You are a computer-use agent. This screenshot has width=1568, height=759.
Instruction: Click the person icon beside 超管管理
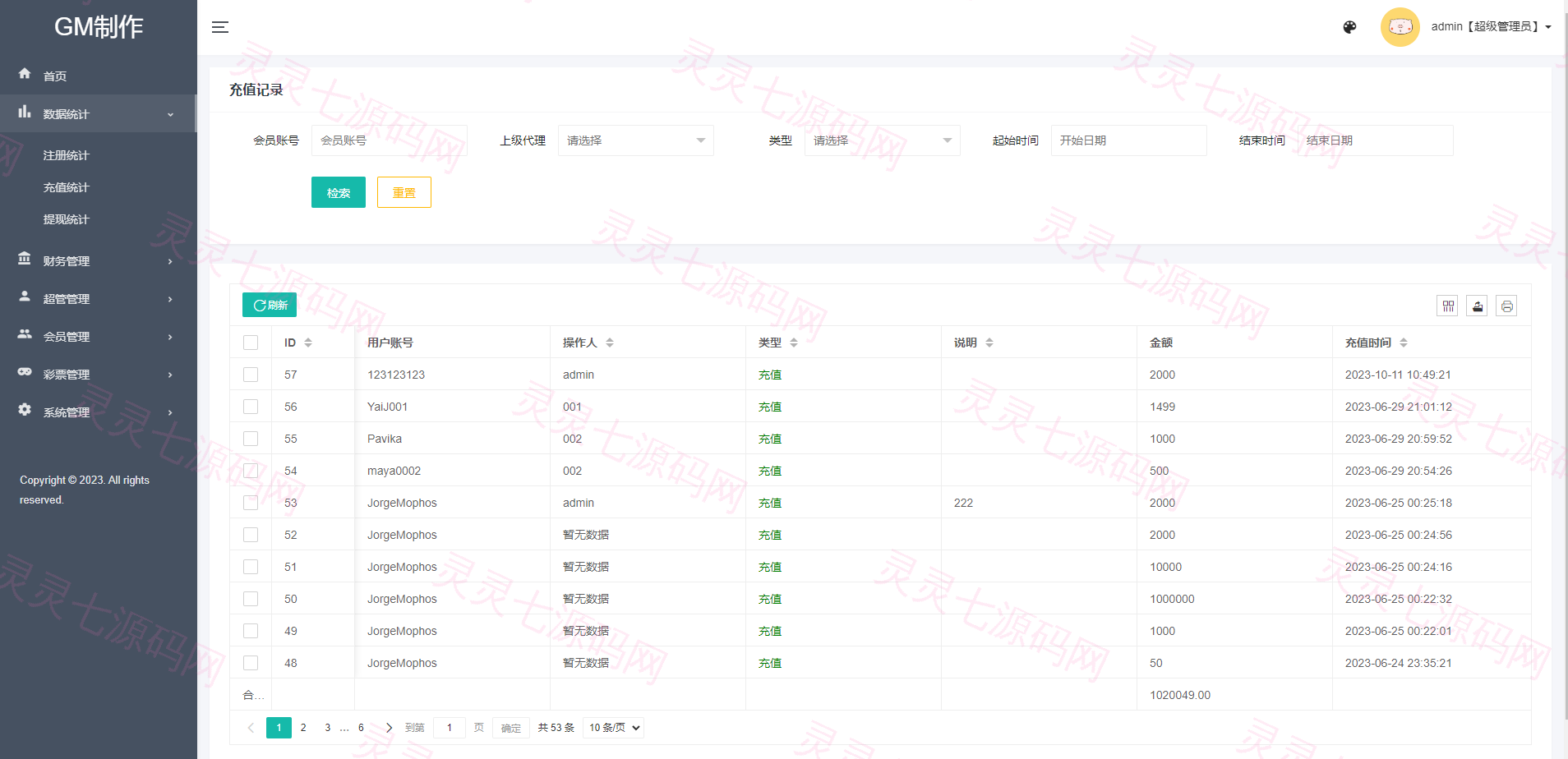[x=25, y=297]
